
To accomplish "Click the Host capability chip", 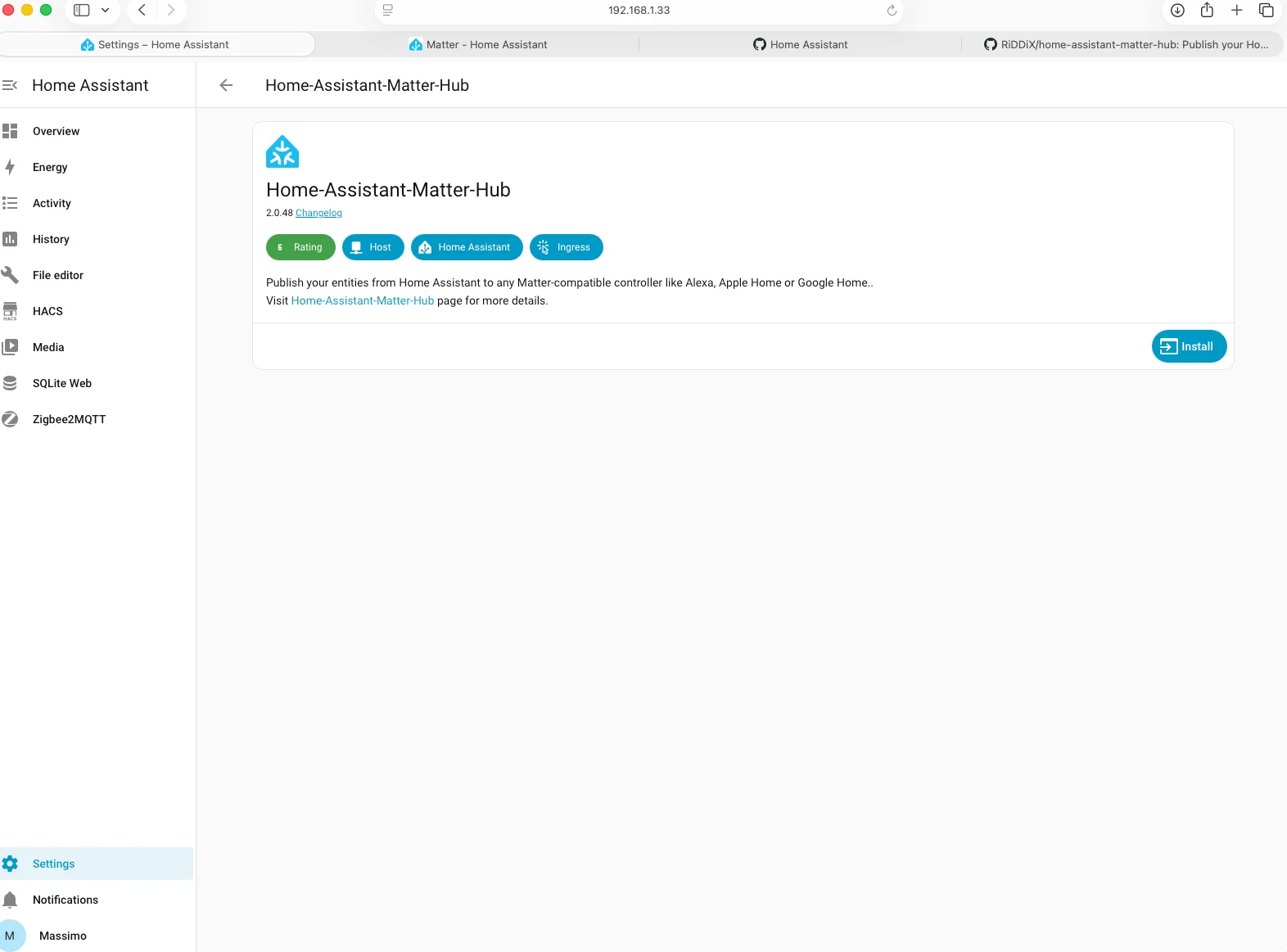I will (x=373, y=247).
